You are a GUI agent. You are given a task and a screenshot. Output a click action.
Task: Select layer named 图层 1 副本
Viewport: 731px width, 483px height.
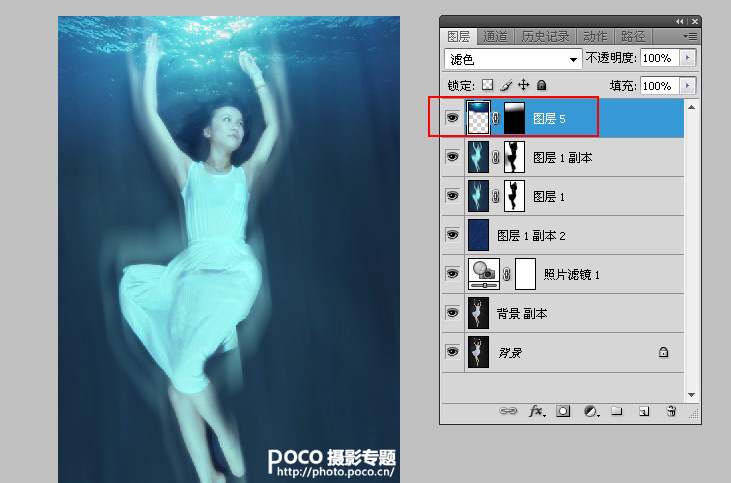click(x=563, y=158)
